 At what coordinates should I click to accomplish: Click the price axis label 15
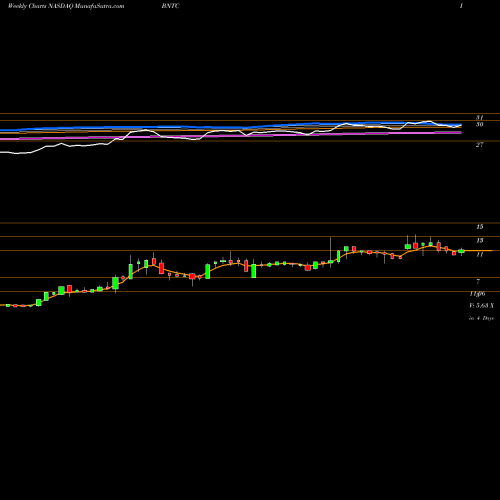479,227
